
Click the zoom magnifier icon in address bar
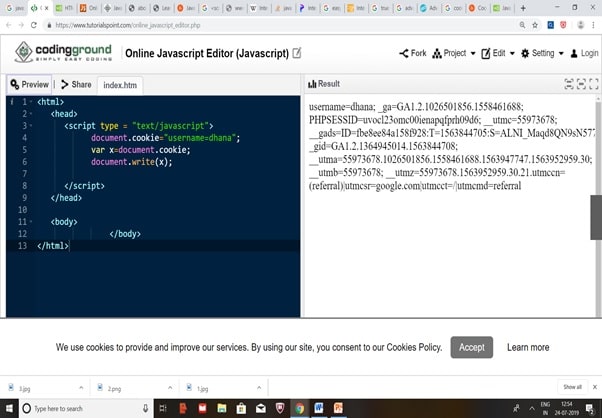pos(522,25)
